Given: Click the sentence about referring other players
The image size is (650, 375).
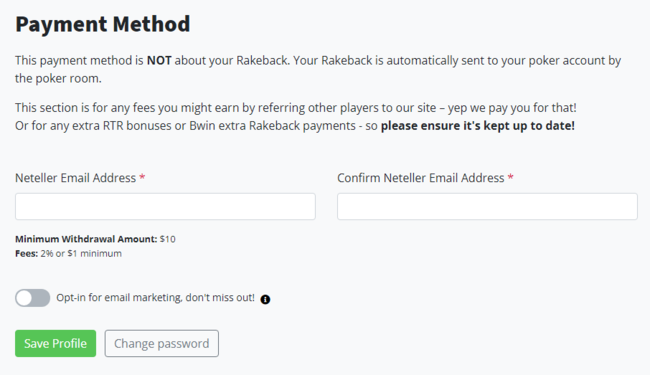Looking at the screenshot, I should pyautogui.click(x=296, y=108).
